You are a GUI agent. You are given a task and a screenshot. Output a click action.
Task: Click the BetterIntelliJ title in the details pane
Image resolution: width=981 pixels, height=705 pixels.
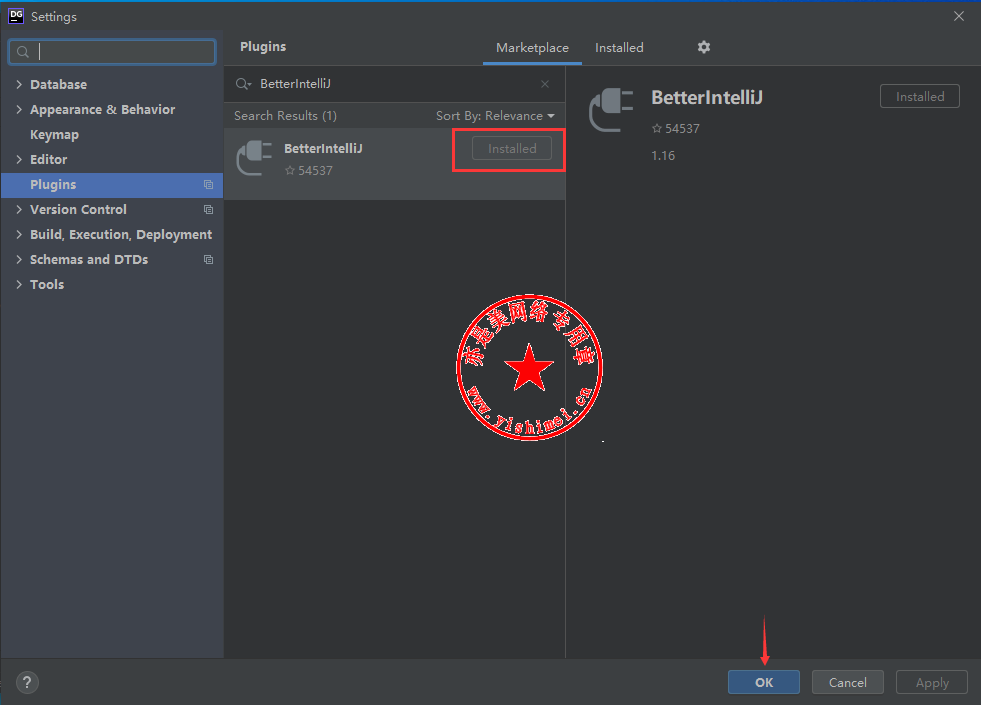(707, 98)
